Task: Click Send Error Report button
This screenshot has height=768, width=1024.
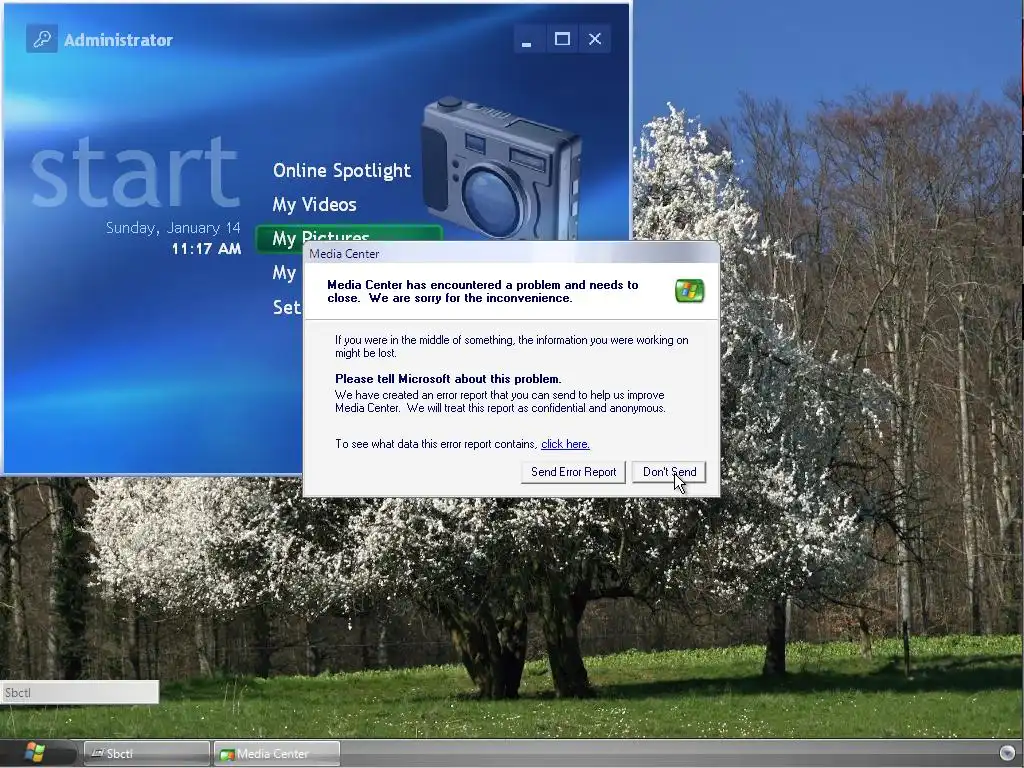Action: [573, 472]
